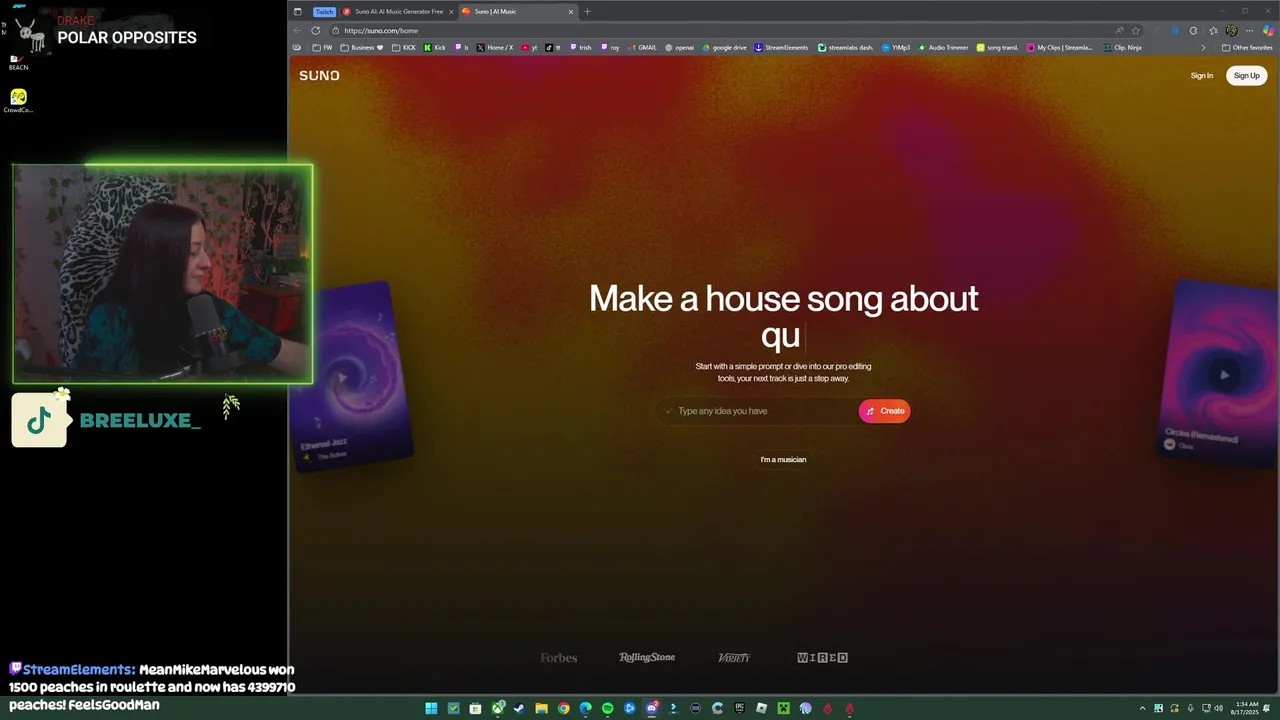
Task: Open a new browser tab with the plus button
Action: 587,12
